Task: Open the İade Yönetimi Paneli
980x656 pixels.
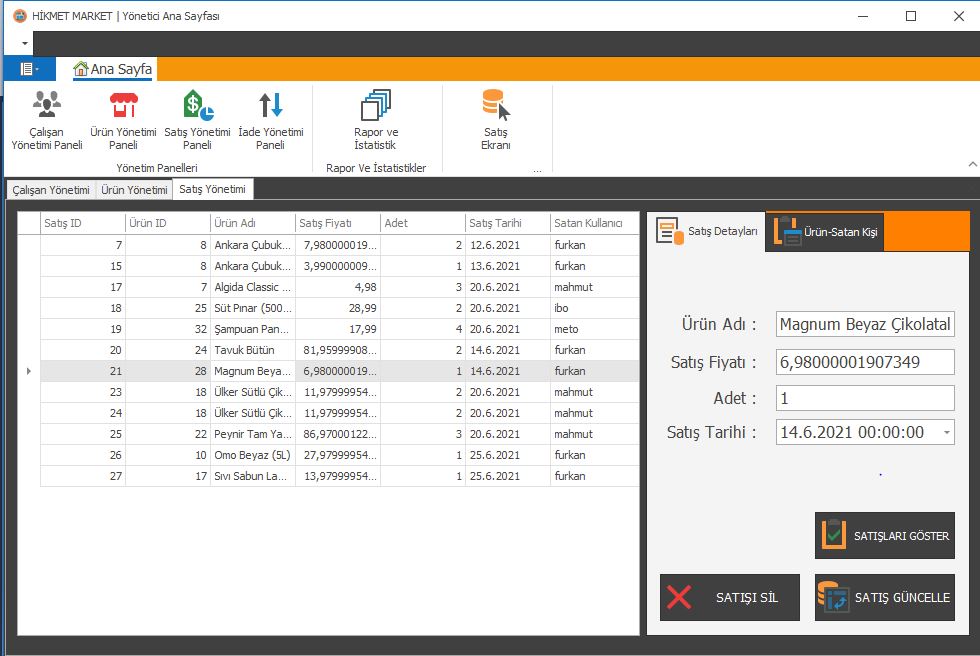Action: 270,120
